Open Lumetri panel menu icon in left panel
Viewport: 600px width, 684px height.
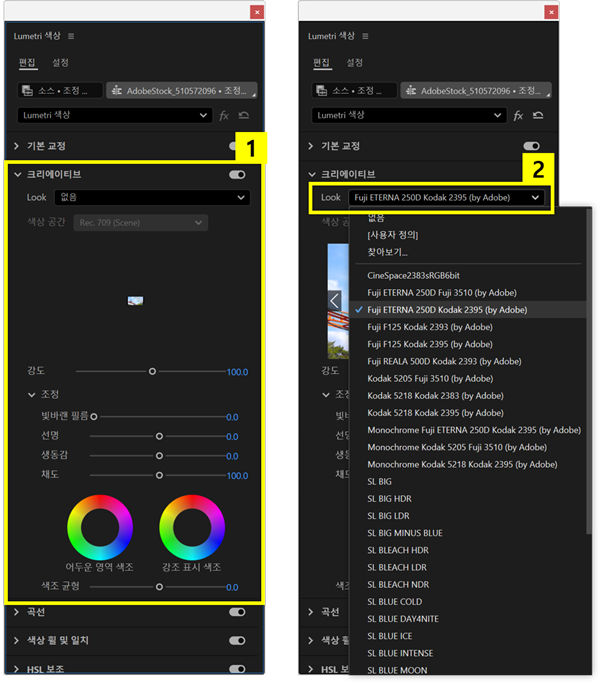(71, 36)
